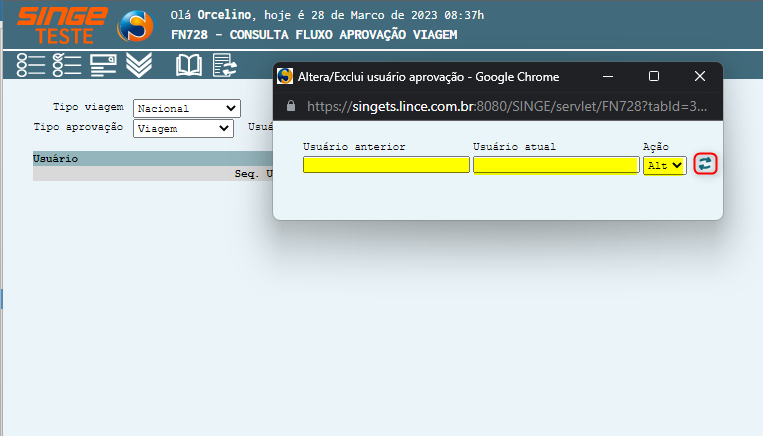Click the round SINGE globe logo
This screenshot has height=436, width=763.
136,26
